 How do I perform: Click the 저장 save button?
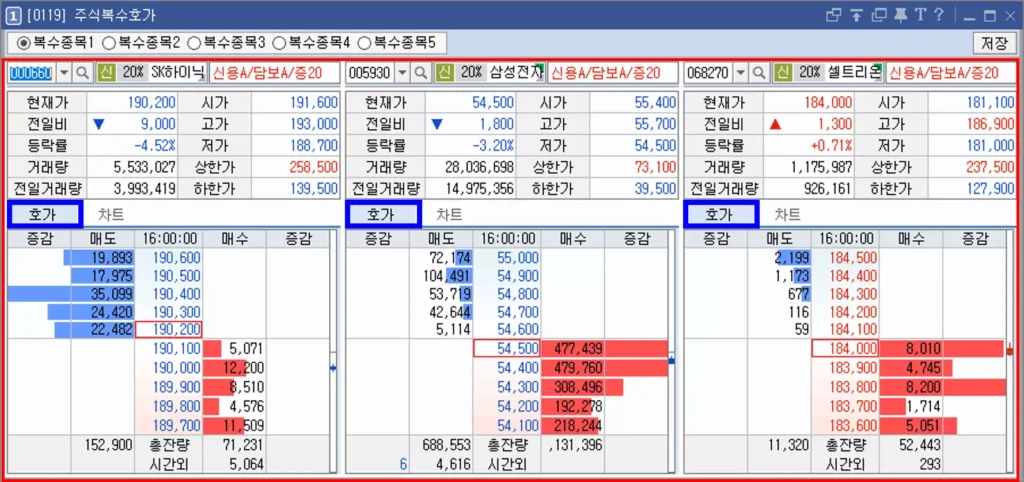994,44
